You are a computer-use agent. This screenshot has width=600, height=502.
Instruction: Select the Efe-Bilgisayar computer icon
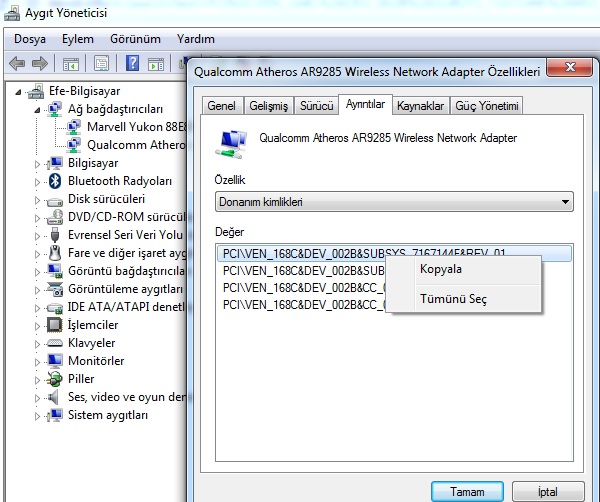36,91
